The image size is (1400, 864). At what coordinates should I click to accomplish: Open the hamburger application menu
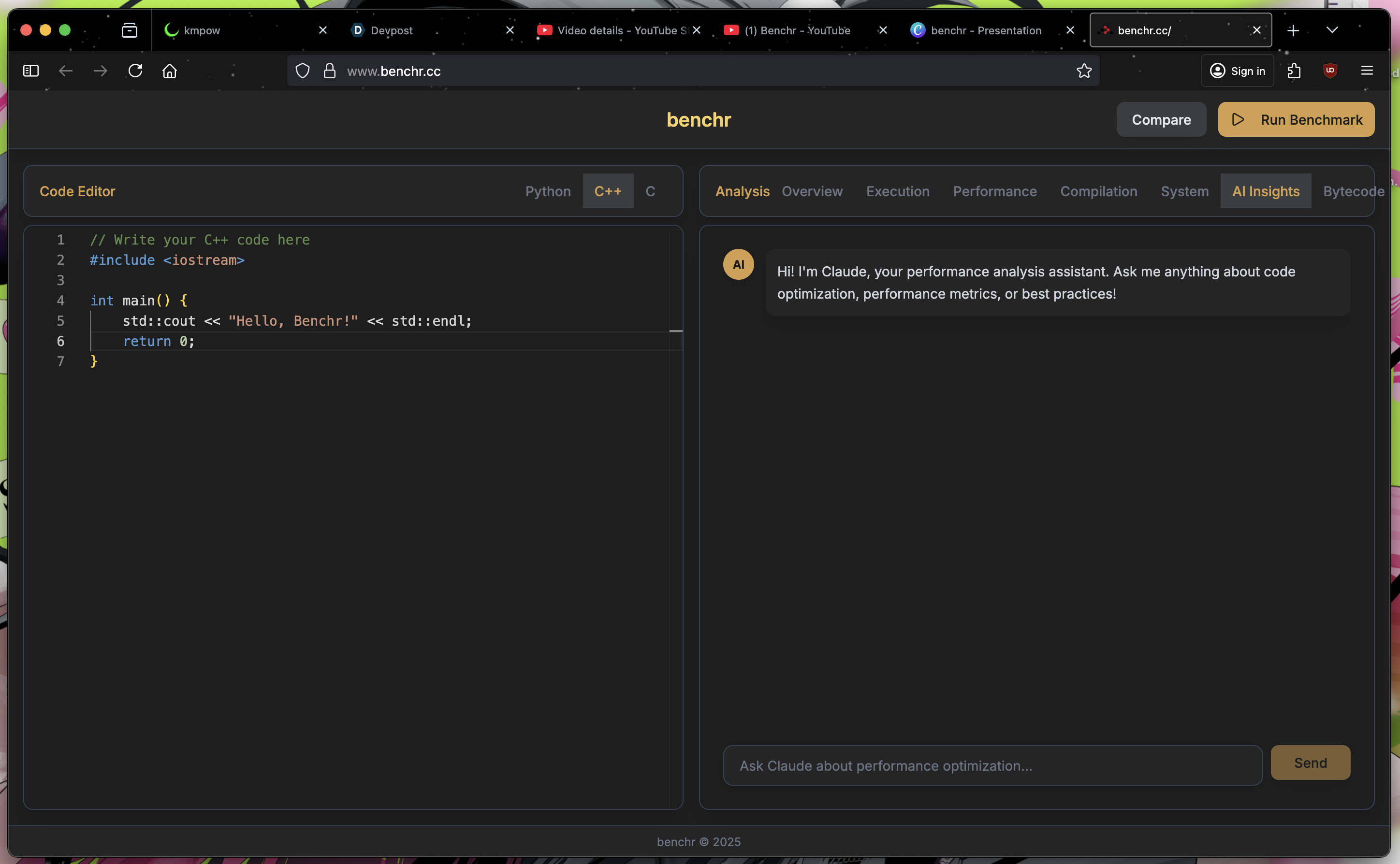pos(1367,71)
